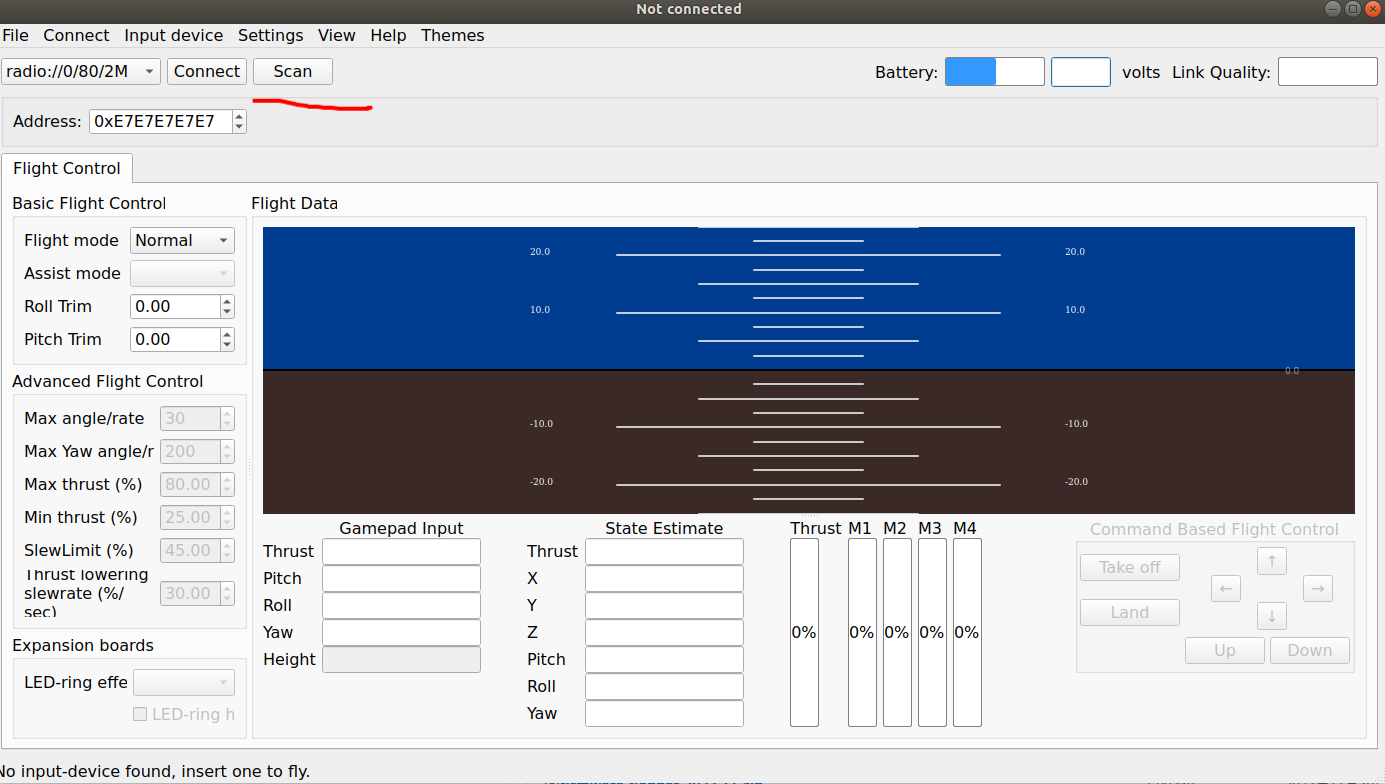The height and width of the screenshot is (784, 1385).
Task: Click the Scan button
Action: [x=292, y=71]
